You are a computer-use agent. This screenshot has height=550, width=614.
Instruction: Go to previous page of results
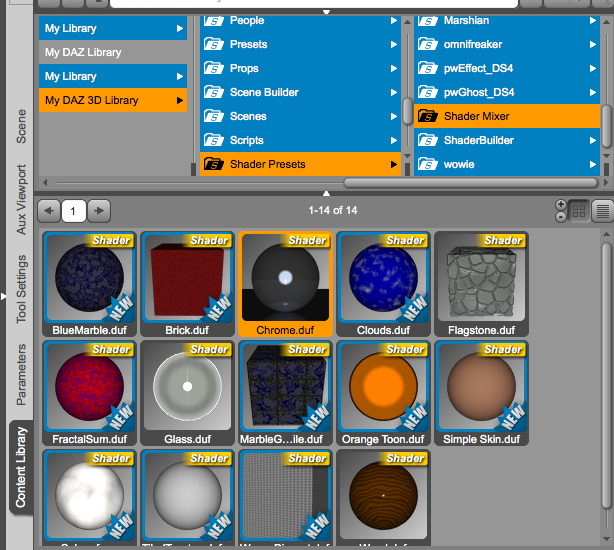(x=49, y=211)
